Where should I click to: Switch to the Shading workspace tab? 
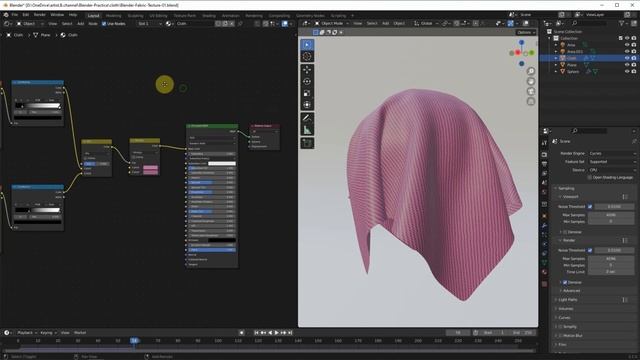(x=209, y=16)
